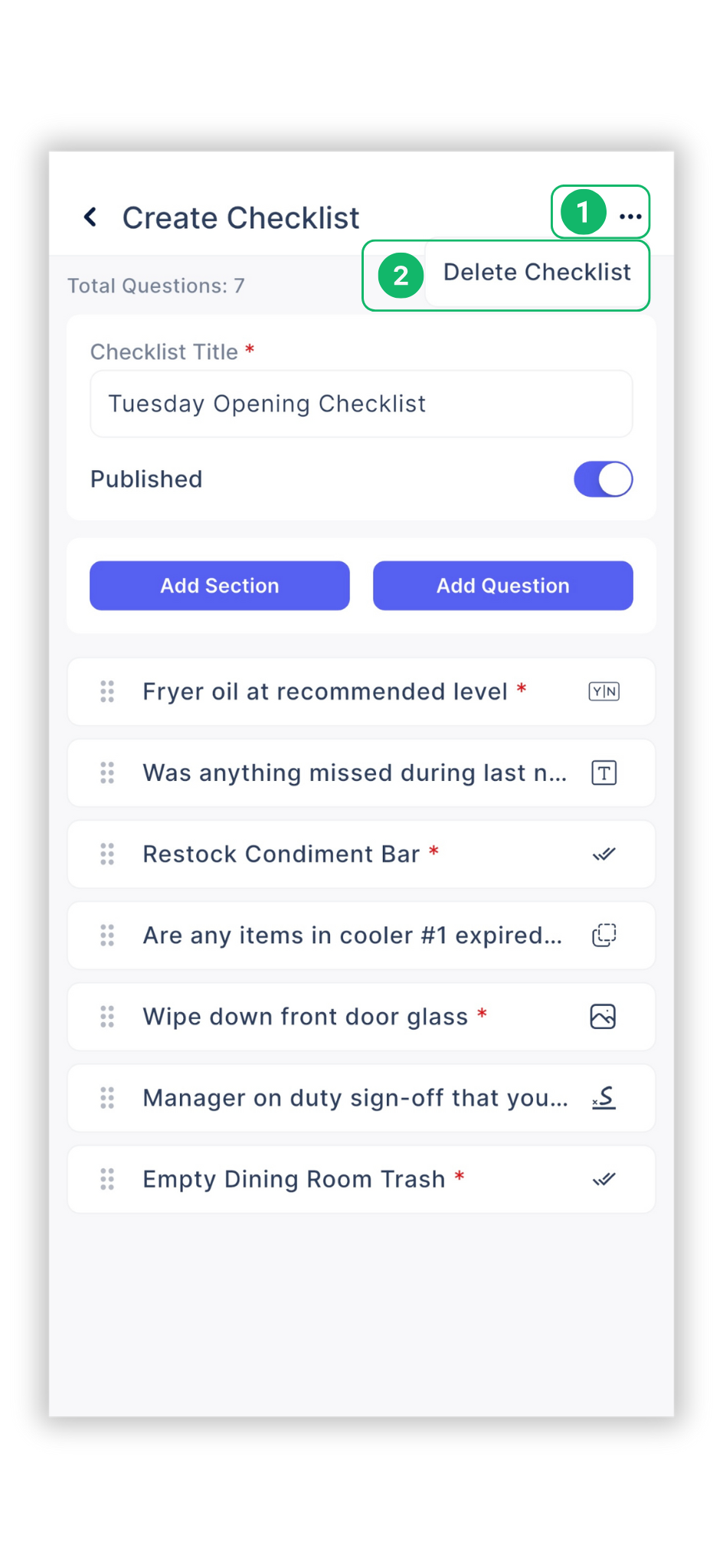Viewport: 723px width, 1568px height.
Task: Grab the drag handle on Fryer oil question
Action: coord(106,691)
